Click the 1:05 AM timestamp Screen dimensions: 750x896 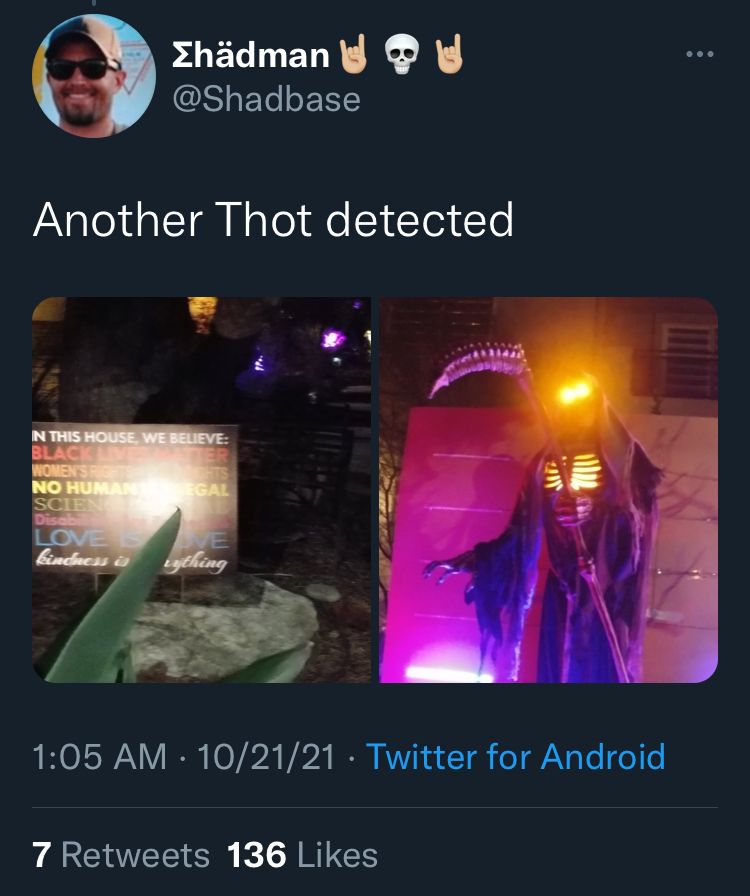tap(99, 757)
